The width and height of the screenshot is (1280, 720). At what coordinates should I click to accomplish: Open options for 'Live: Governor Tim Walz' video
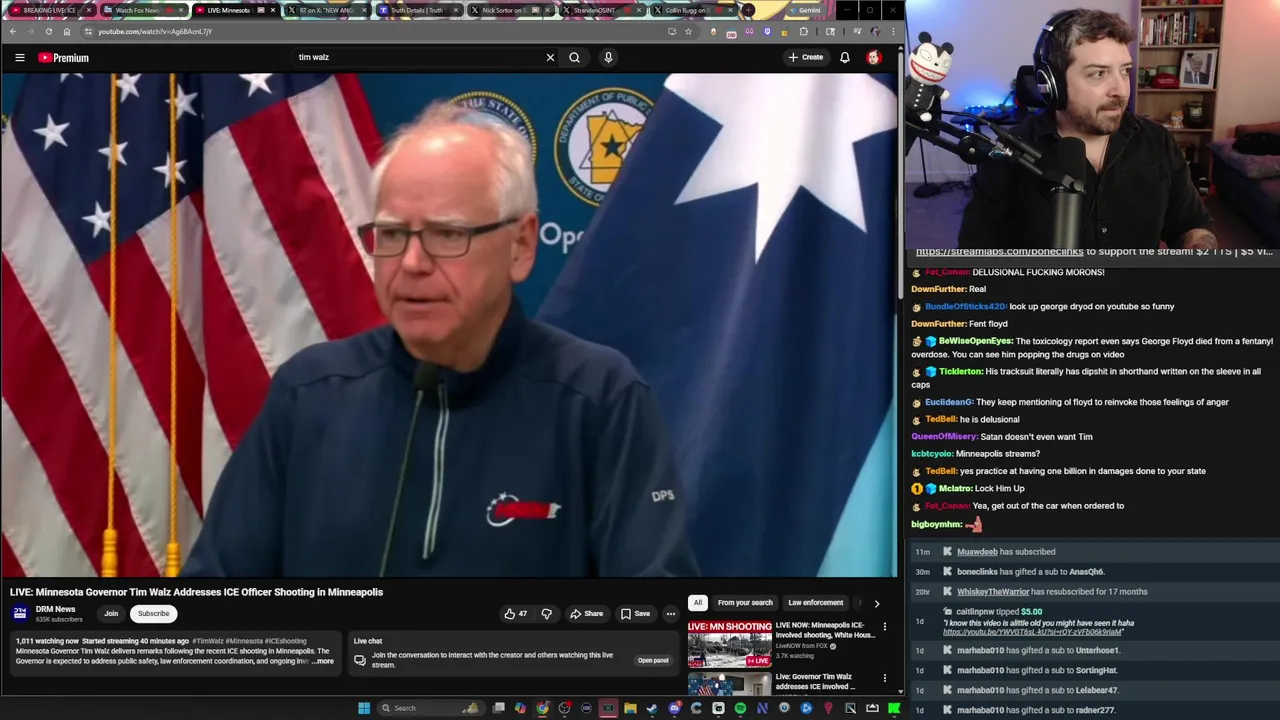coord(884,678)
